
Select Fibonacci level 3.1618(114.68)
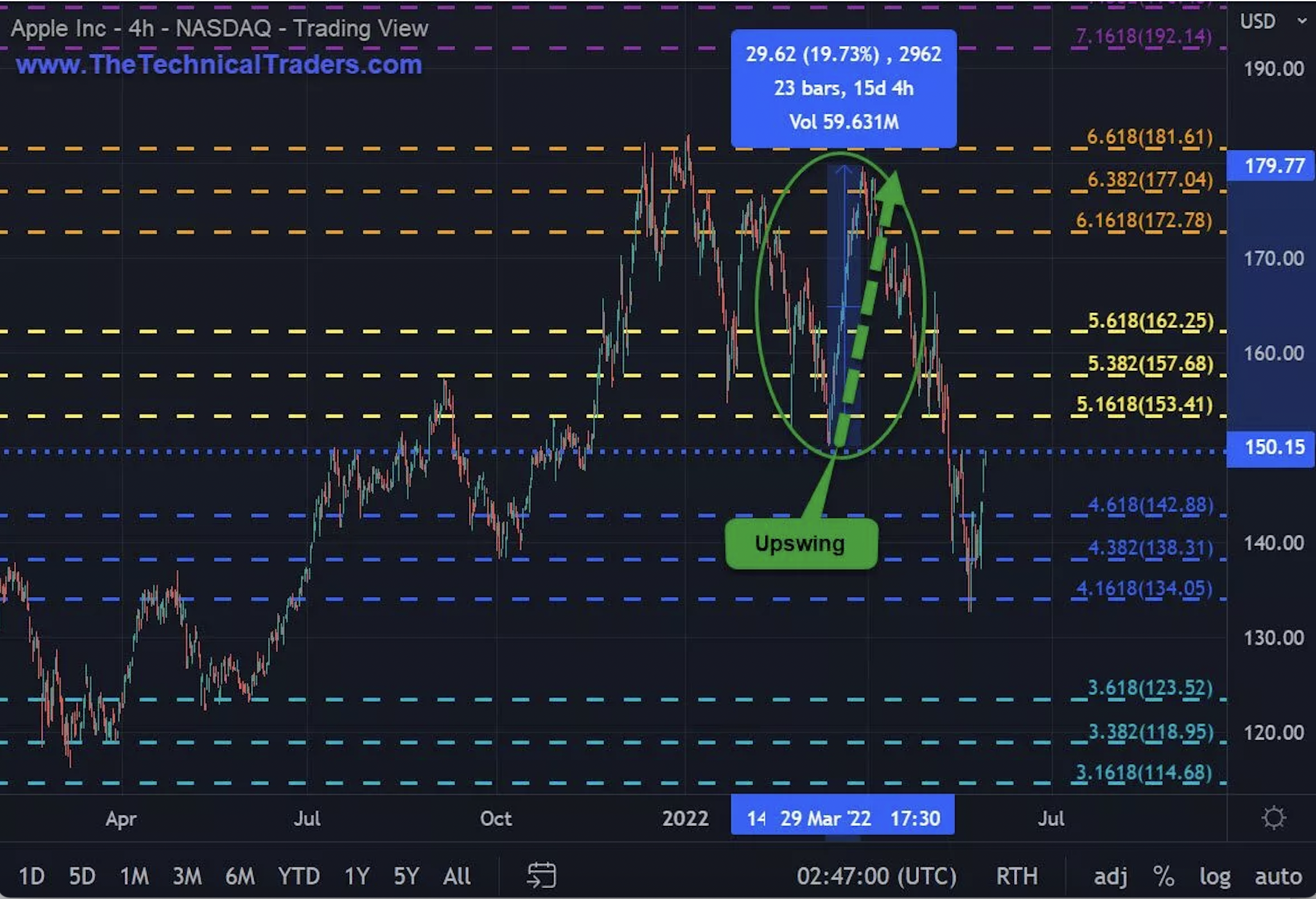pyautogui.click(x=1144, y=773)
